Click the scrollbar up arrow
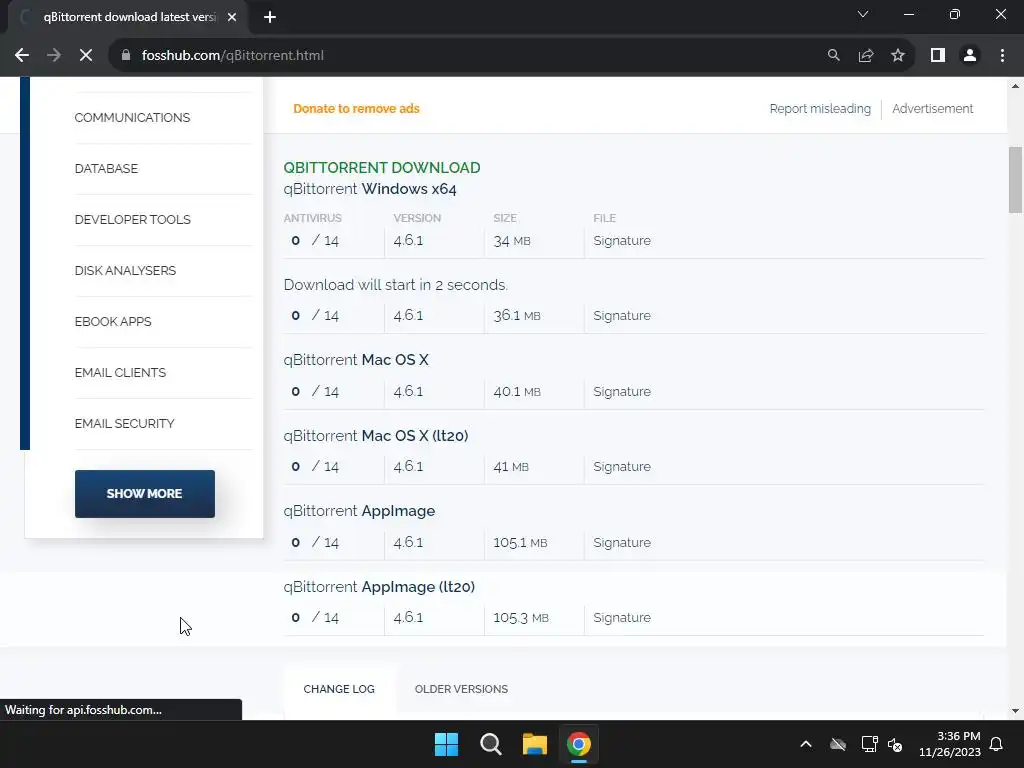Screen dimensions: 1024x768 [x=1015, y=86]
